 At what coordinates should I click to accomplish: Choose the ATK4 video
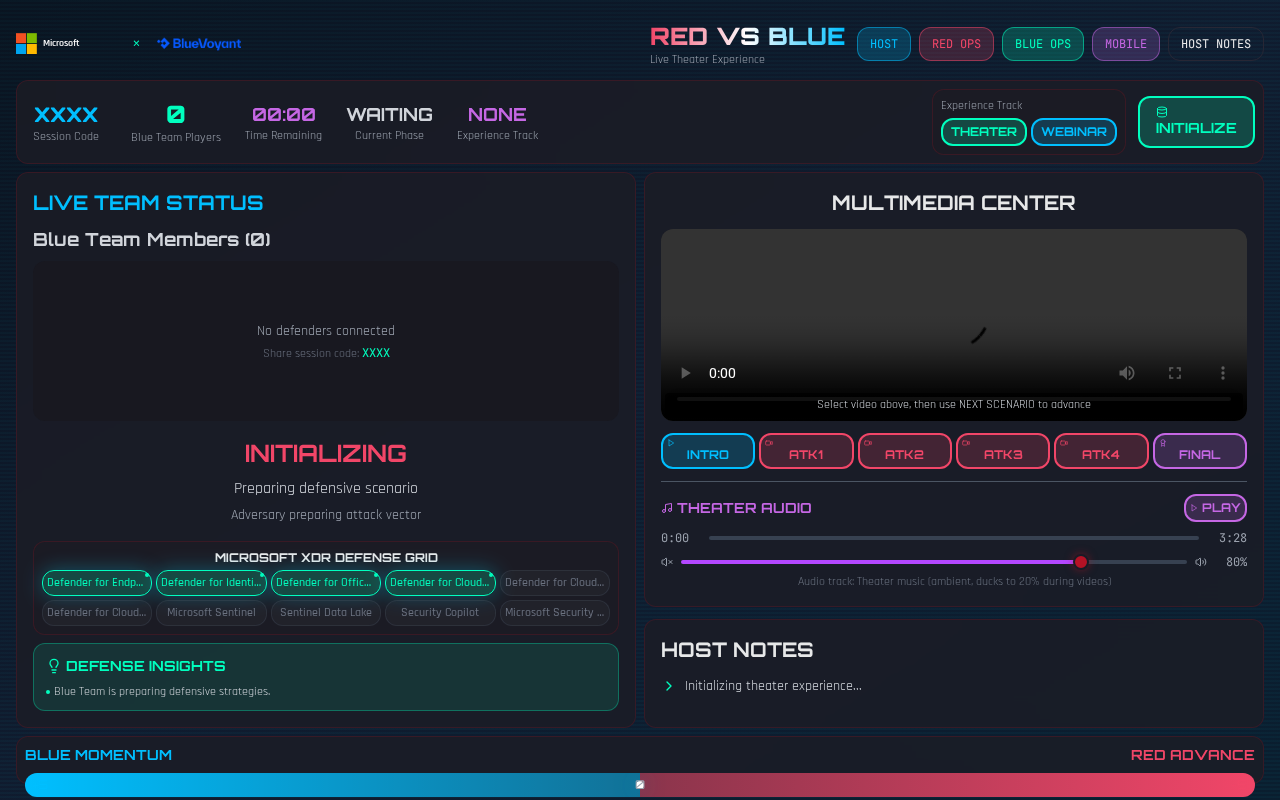tap(1101, 451)
